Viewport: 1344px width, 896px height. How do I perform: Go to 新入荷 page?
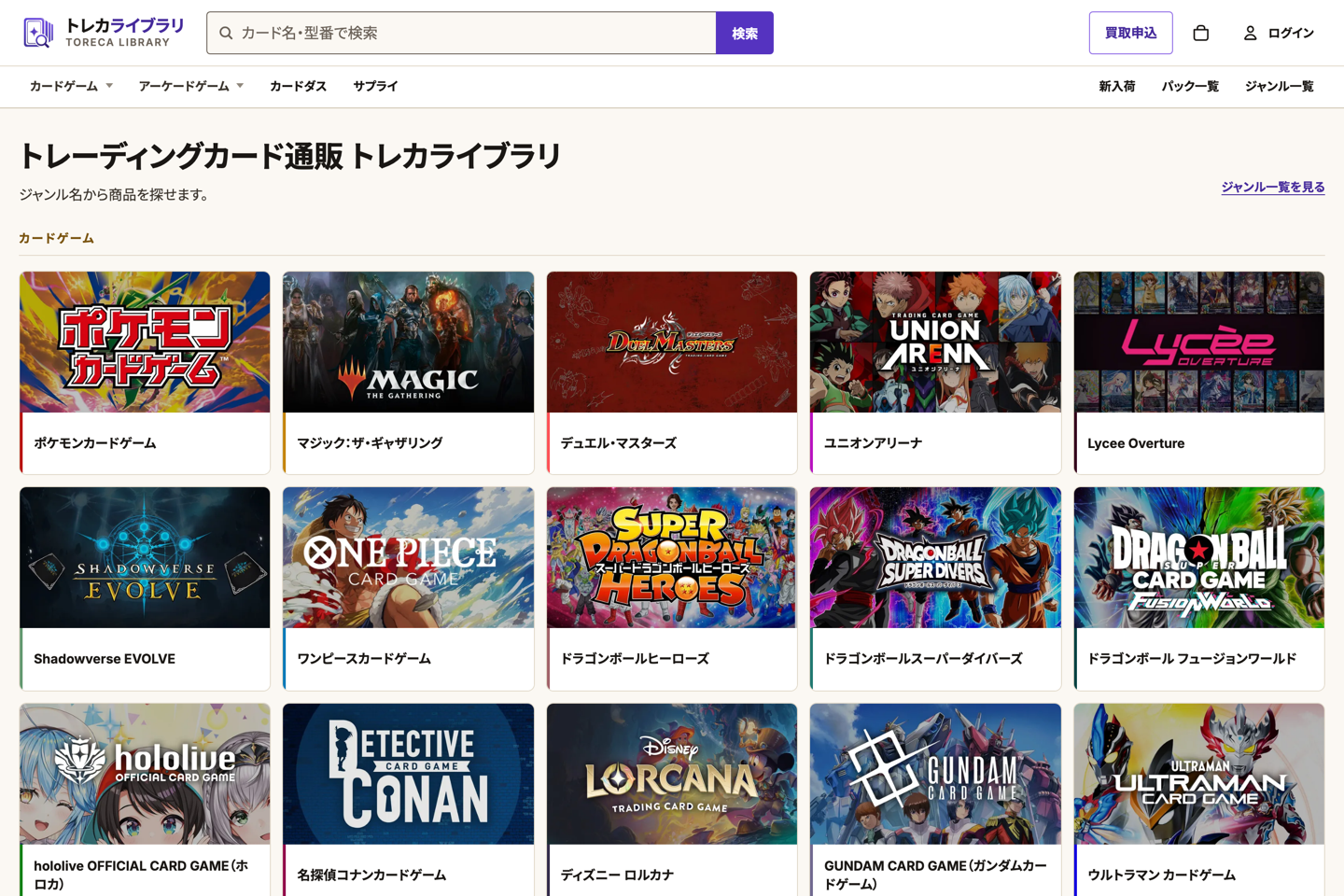pos(1116,86)
